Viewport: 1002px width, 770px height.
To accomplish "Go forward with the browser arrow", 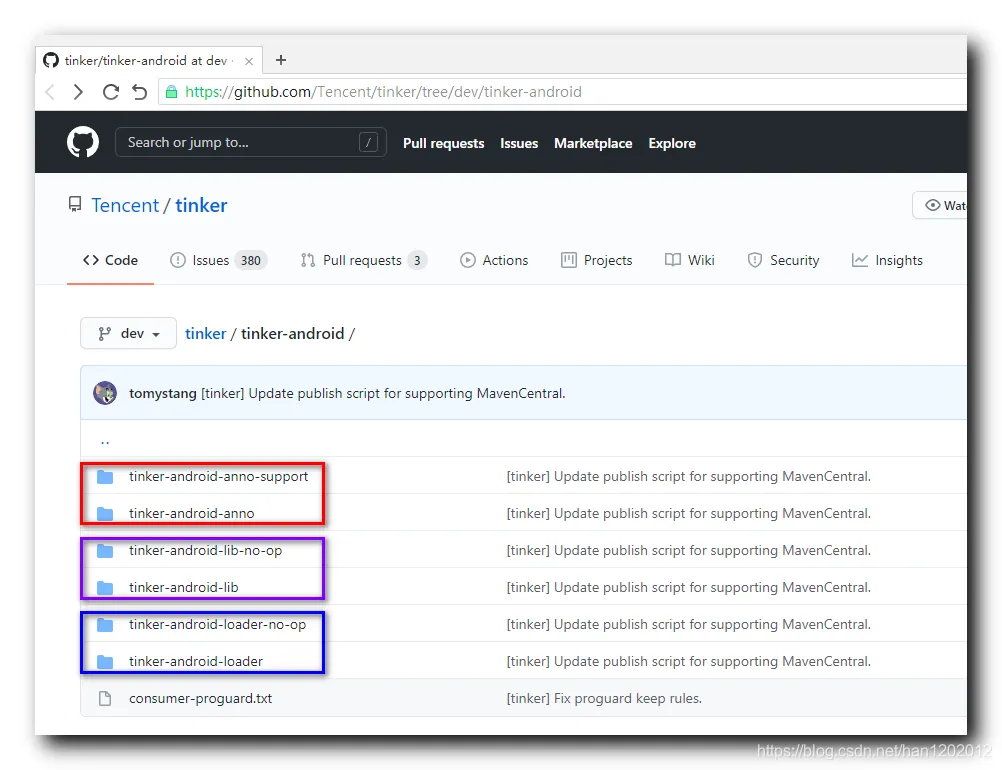I will click(78, 92).
